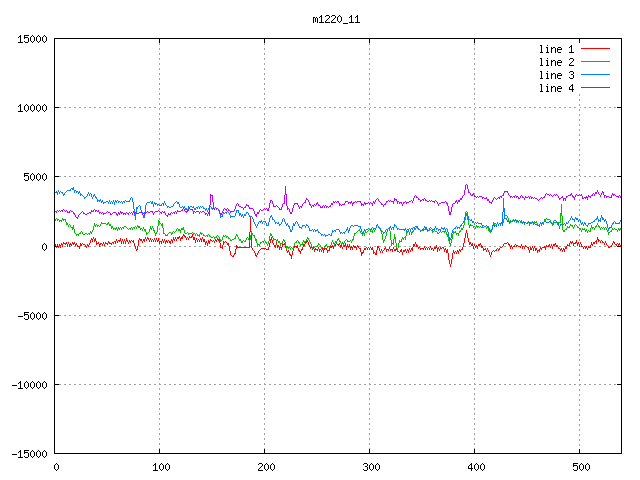
Task: Select the 'line 4' legend label
Action: 556,88
